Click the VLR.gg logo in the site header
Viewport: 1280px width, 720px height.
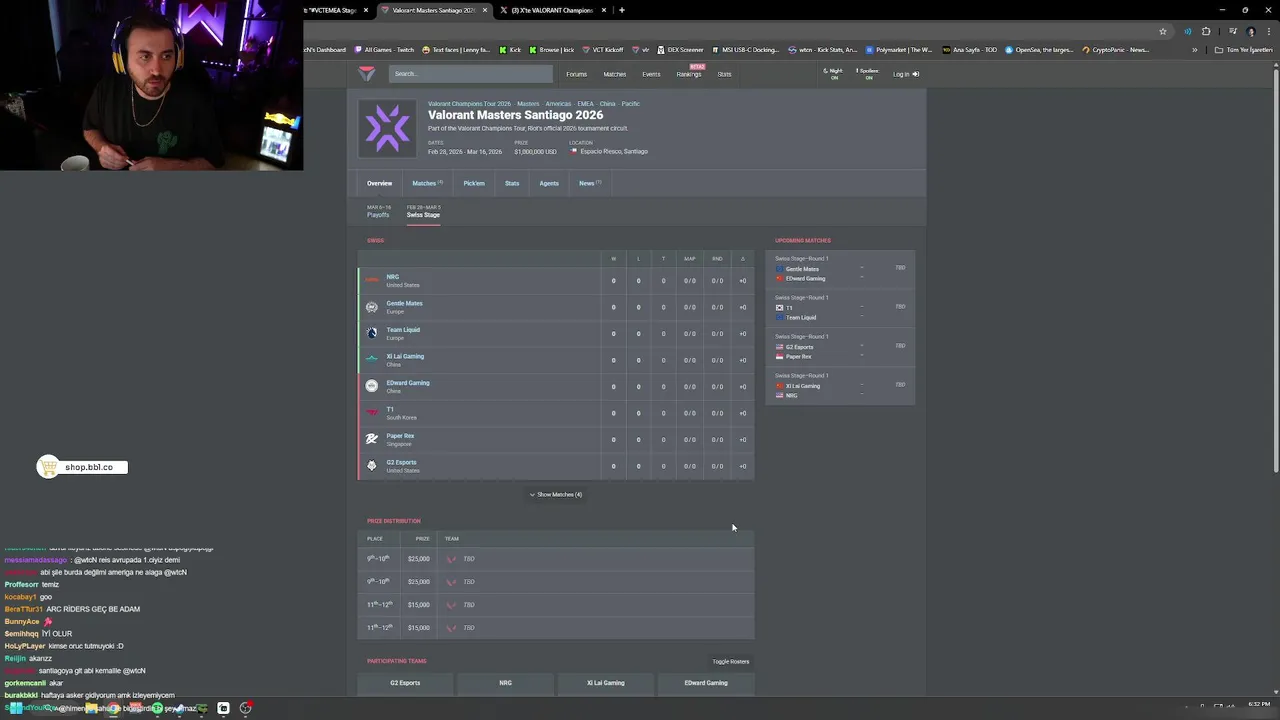(x=367, y=73)
